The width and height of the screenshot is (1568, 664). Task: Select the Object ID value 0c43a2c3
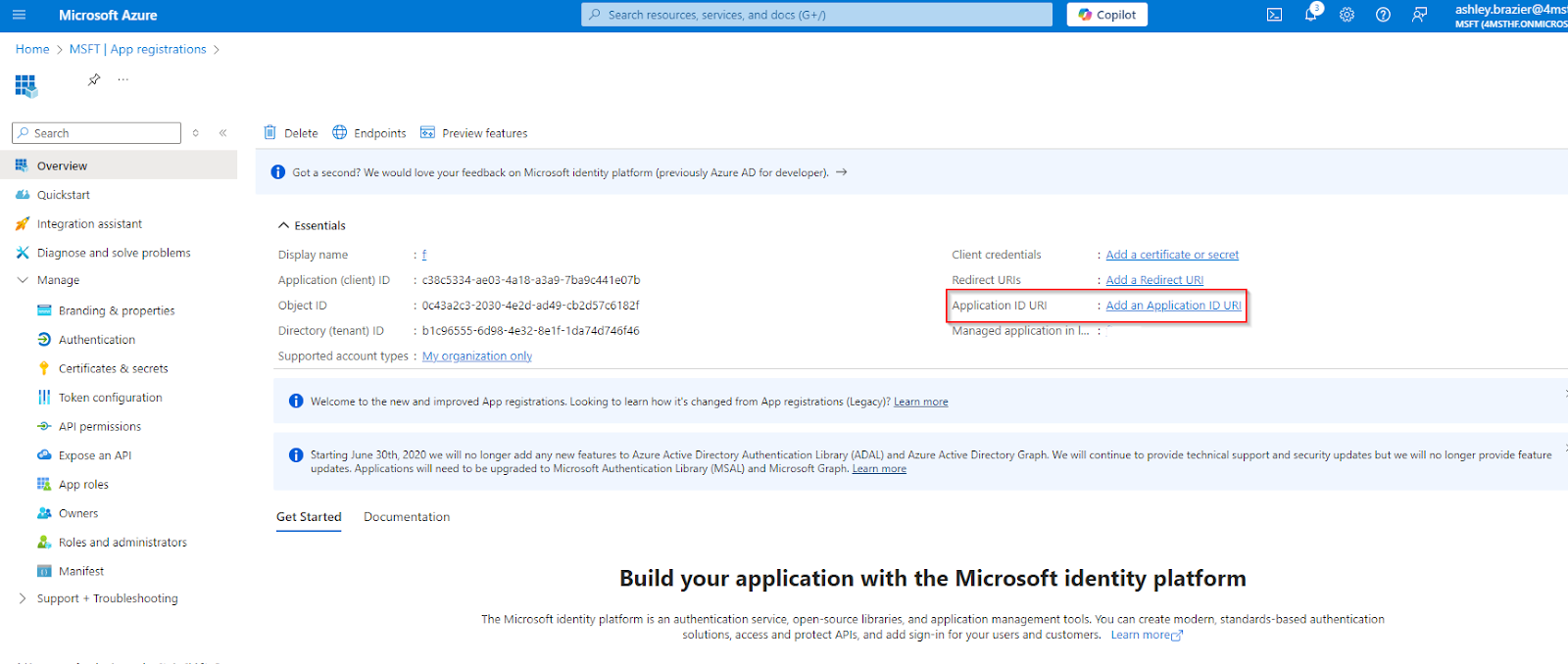pos(531,306)
